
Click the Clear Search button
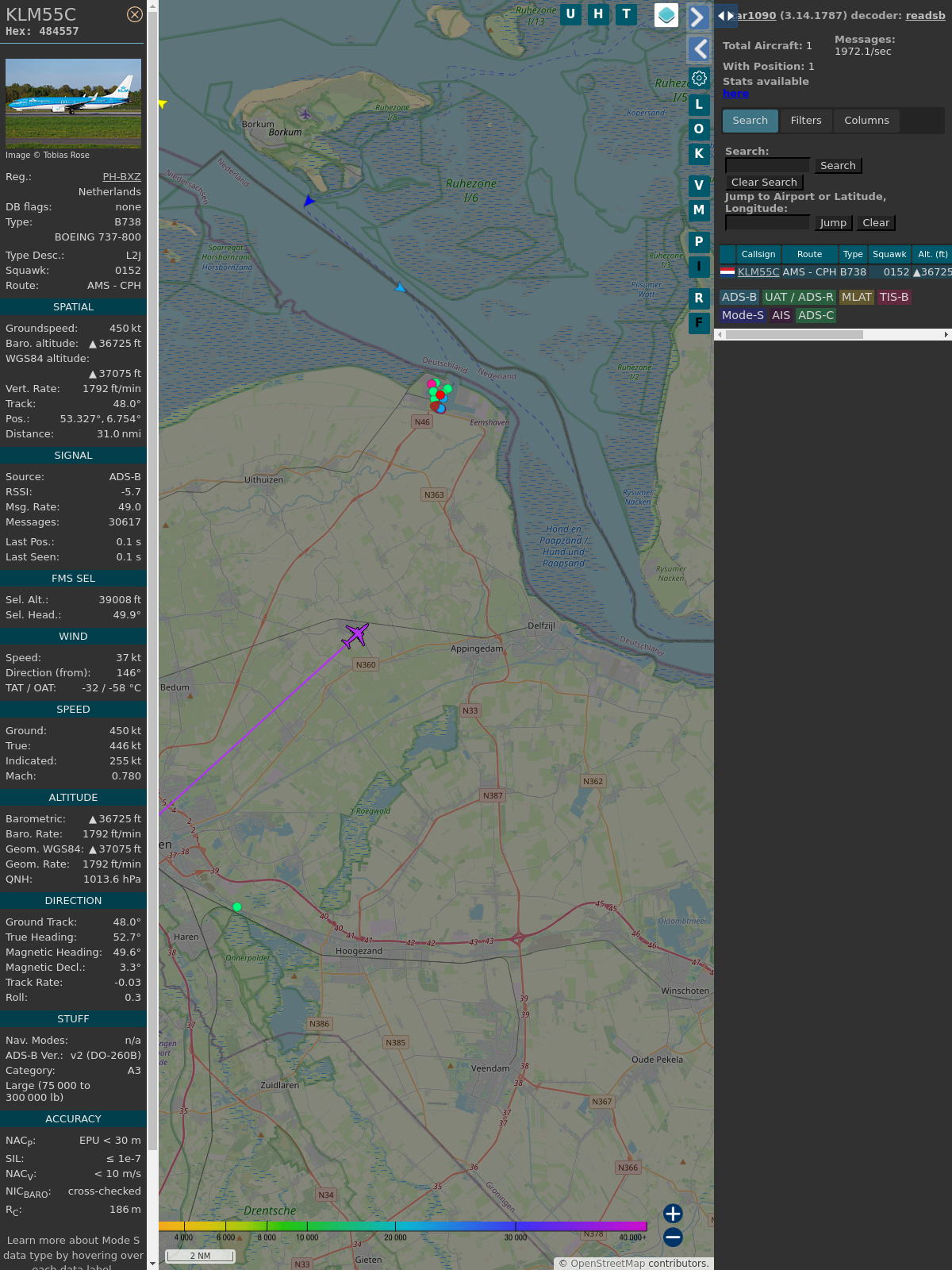click(764, 183)
